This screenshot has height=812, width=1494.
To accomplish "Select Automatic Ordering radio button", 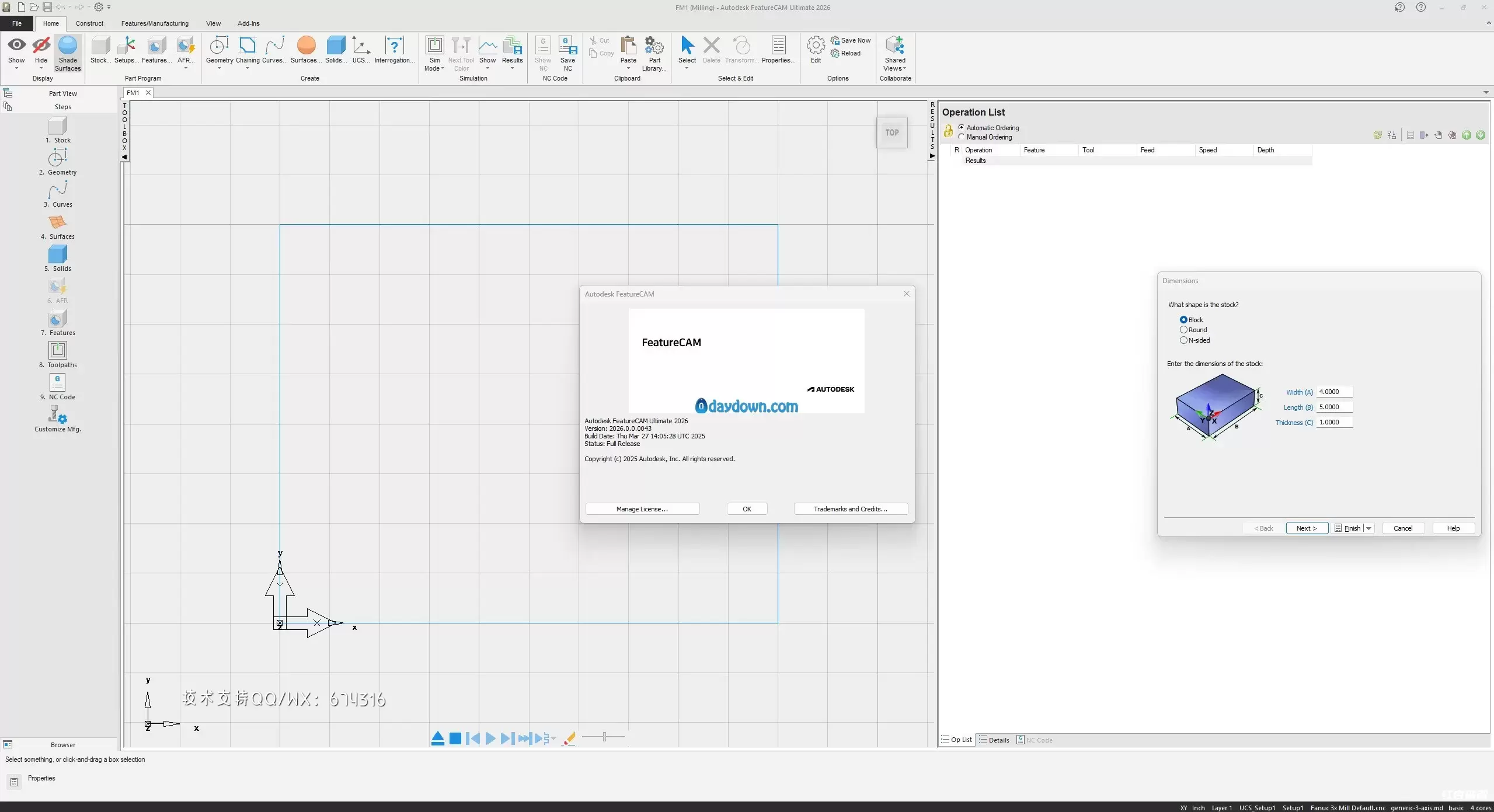I will click(961, 127).
